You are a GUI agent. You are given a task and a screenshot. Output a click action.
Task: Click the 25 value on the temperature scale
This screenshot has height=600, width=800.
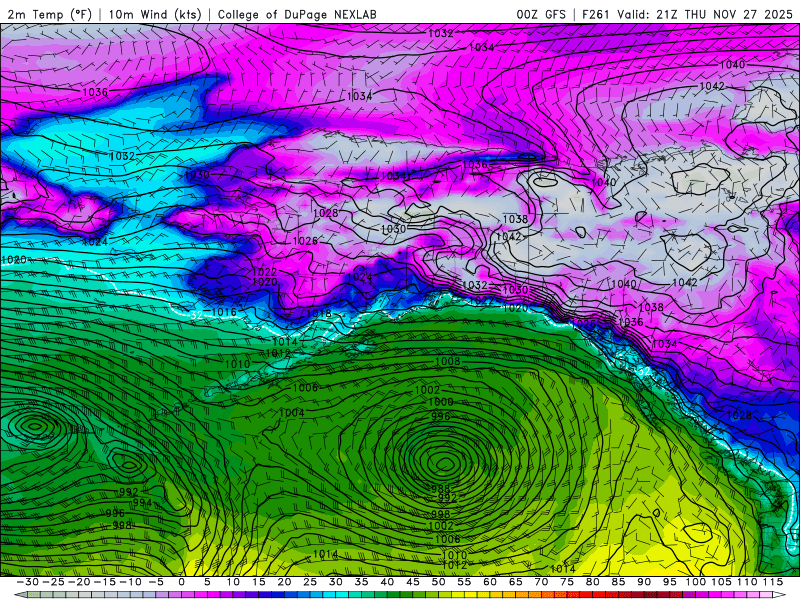310,582
